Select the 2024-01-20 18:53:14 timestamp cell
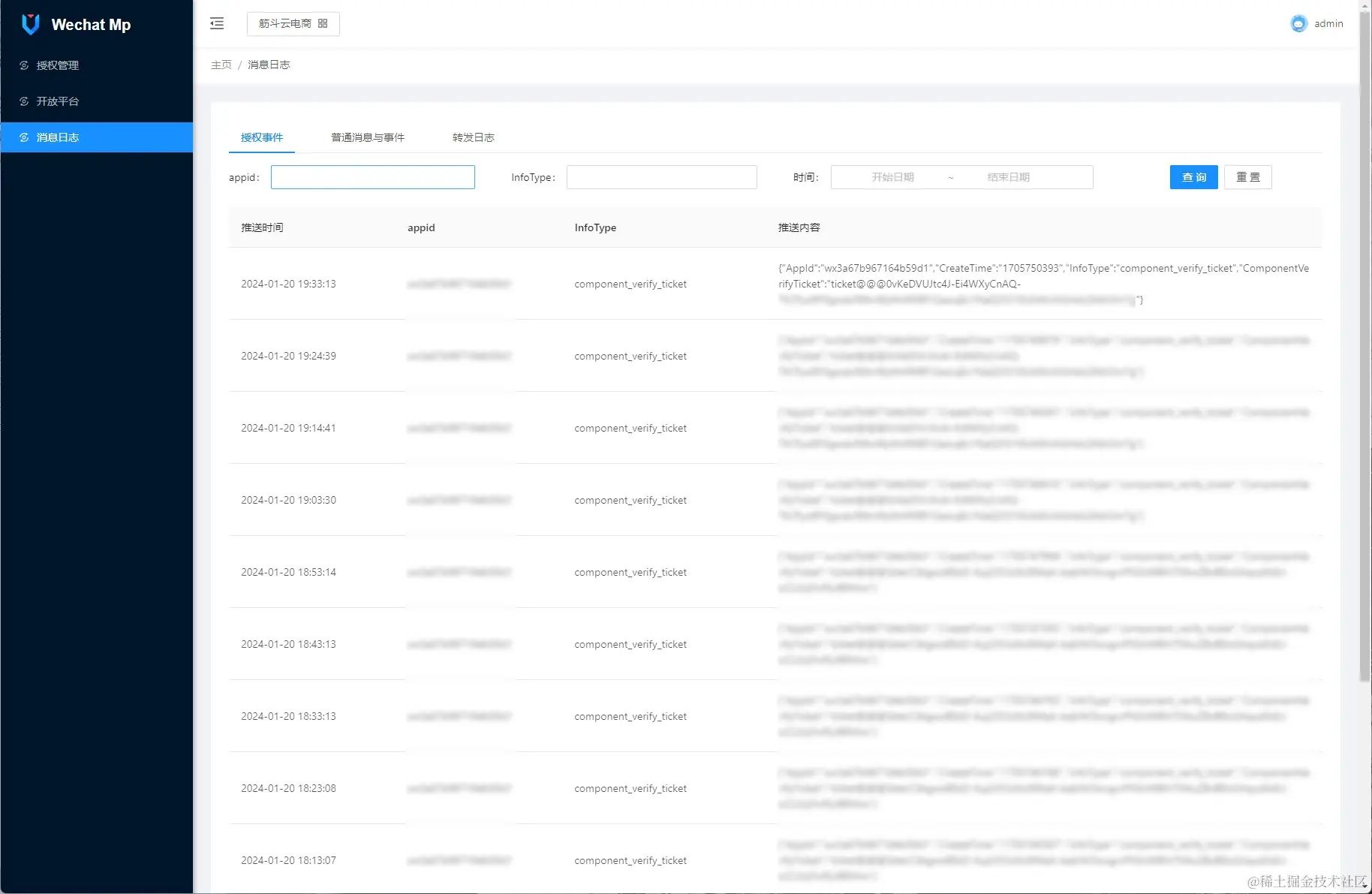1372x894 pixels. (x=288, y=572)
